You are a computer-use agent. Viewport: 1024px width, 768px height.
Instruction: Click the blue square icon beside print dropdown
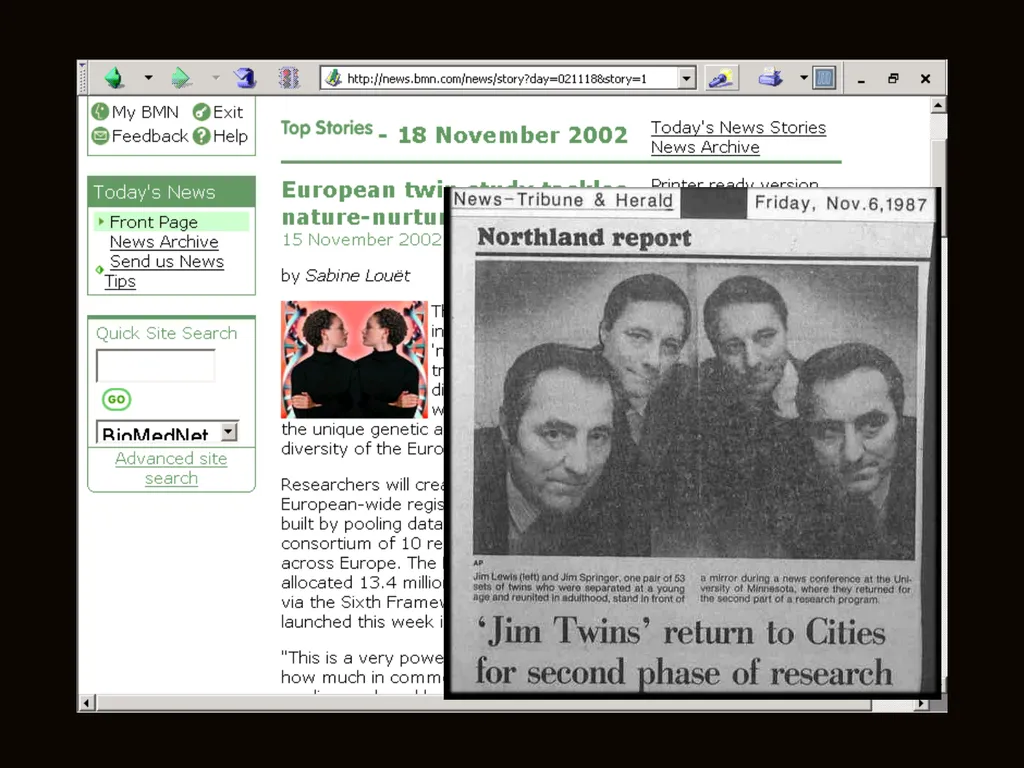click(x=825, y=78)
